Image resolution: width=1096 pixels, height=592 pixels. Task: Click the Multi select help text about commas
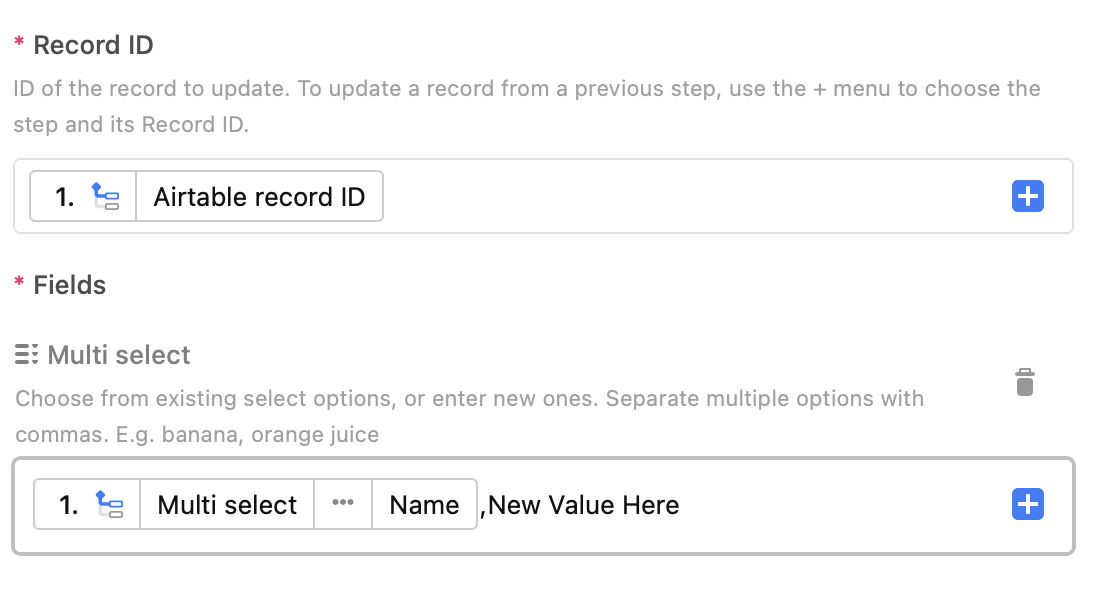pyautogui.click(x=470, y=417)
